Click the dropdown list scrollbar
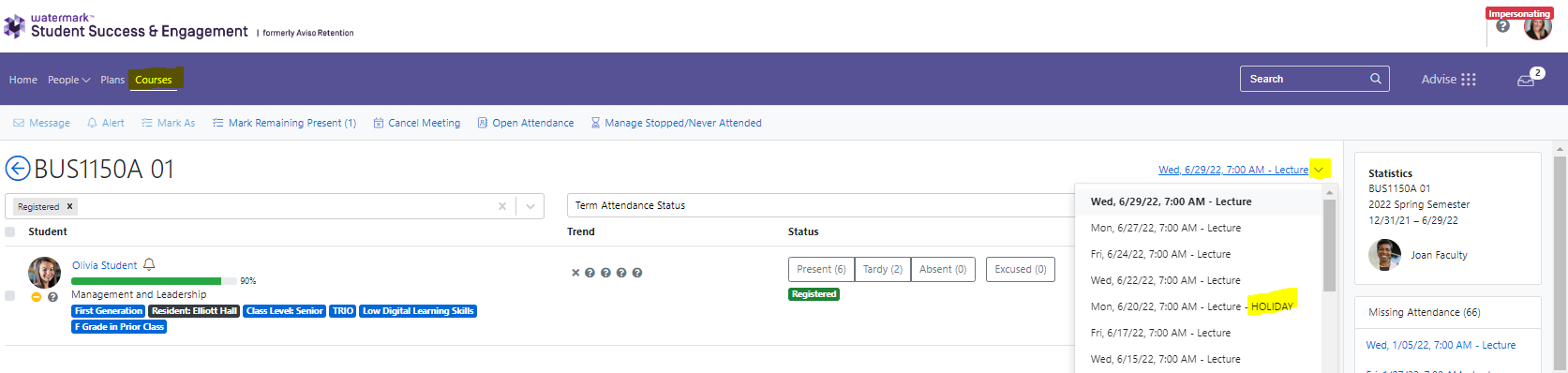This screenshot has width=1568, height=373. point(1329,246)
